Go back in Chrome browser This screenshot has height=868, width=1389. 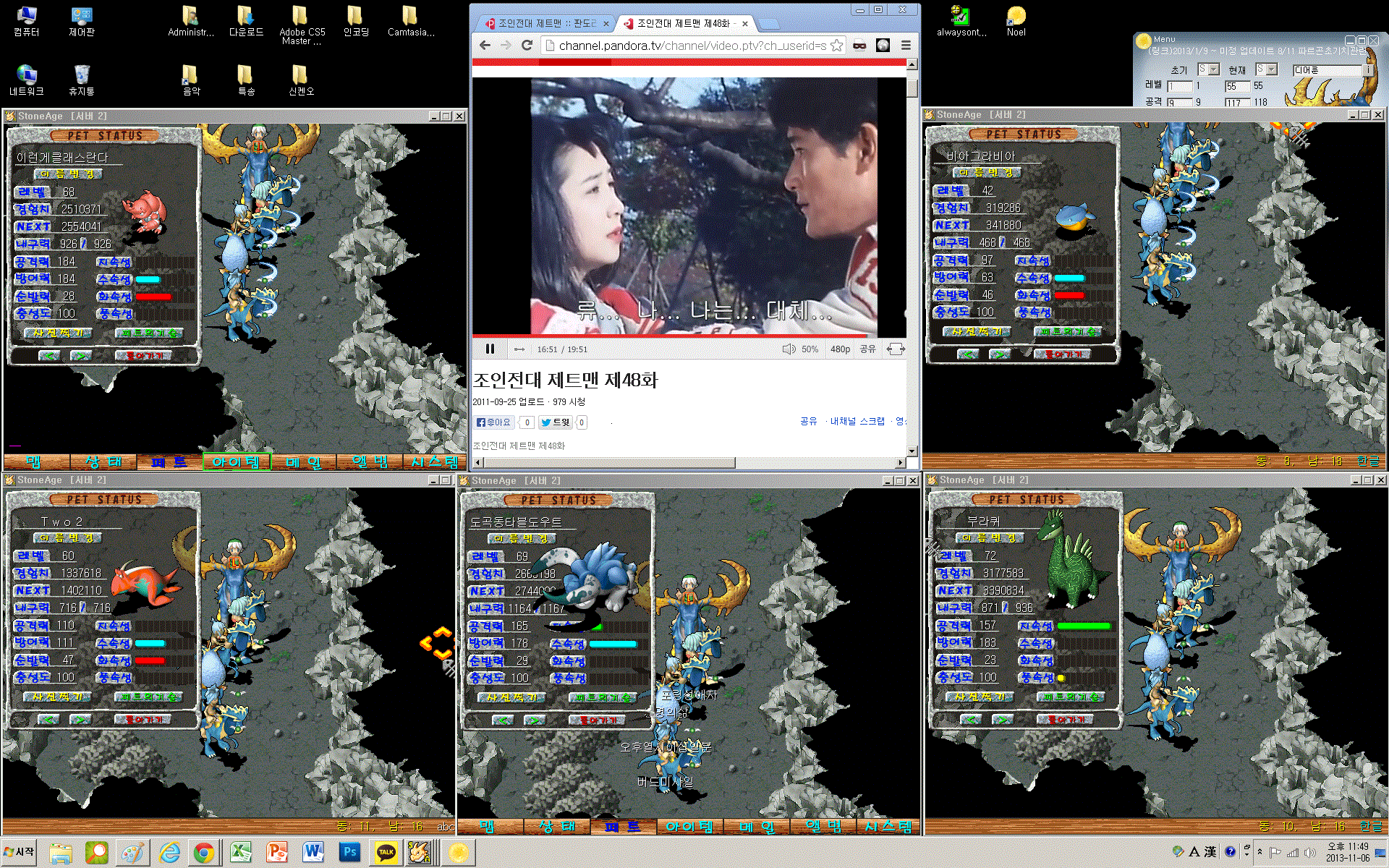tap(485, 46)
